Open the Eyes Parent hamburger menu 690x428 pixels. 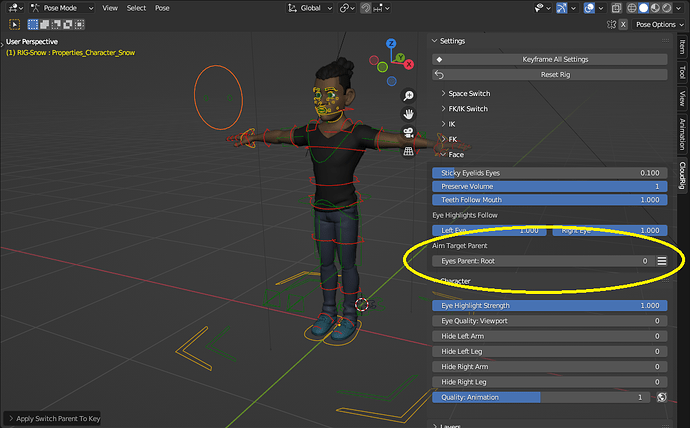pos(661,261)
